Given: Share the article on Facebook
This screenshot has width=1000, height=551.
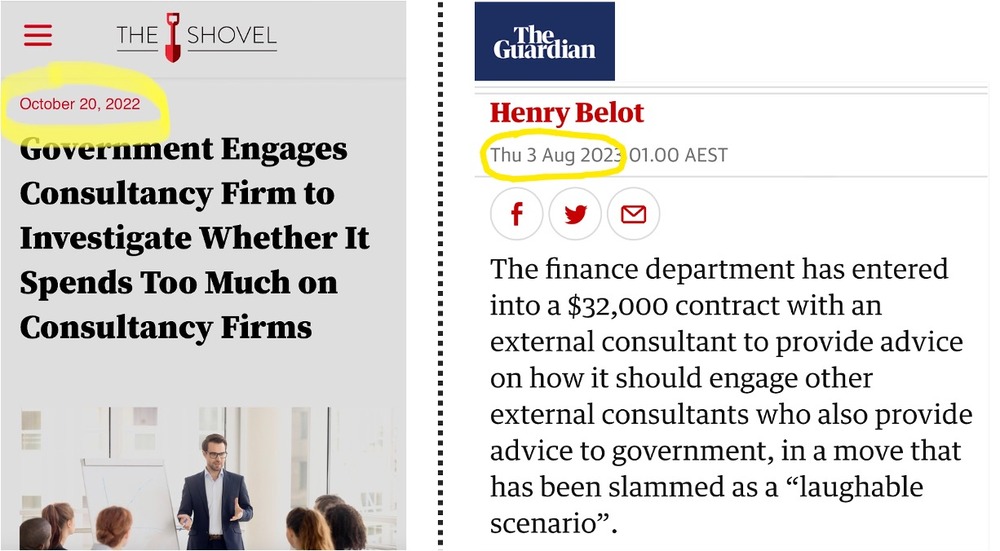Looking at the screenshot, I should point(516,214).
